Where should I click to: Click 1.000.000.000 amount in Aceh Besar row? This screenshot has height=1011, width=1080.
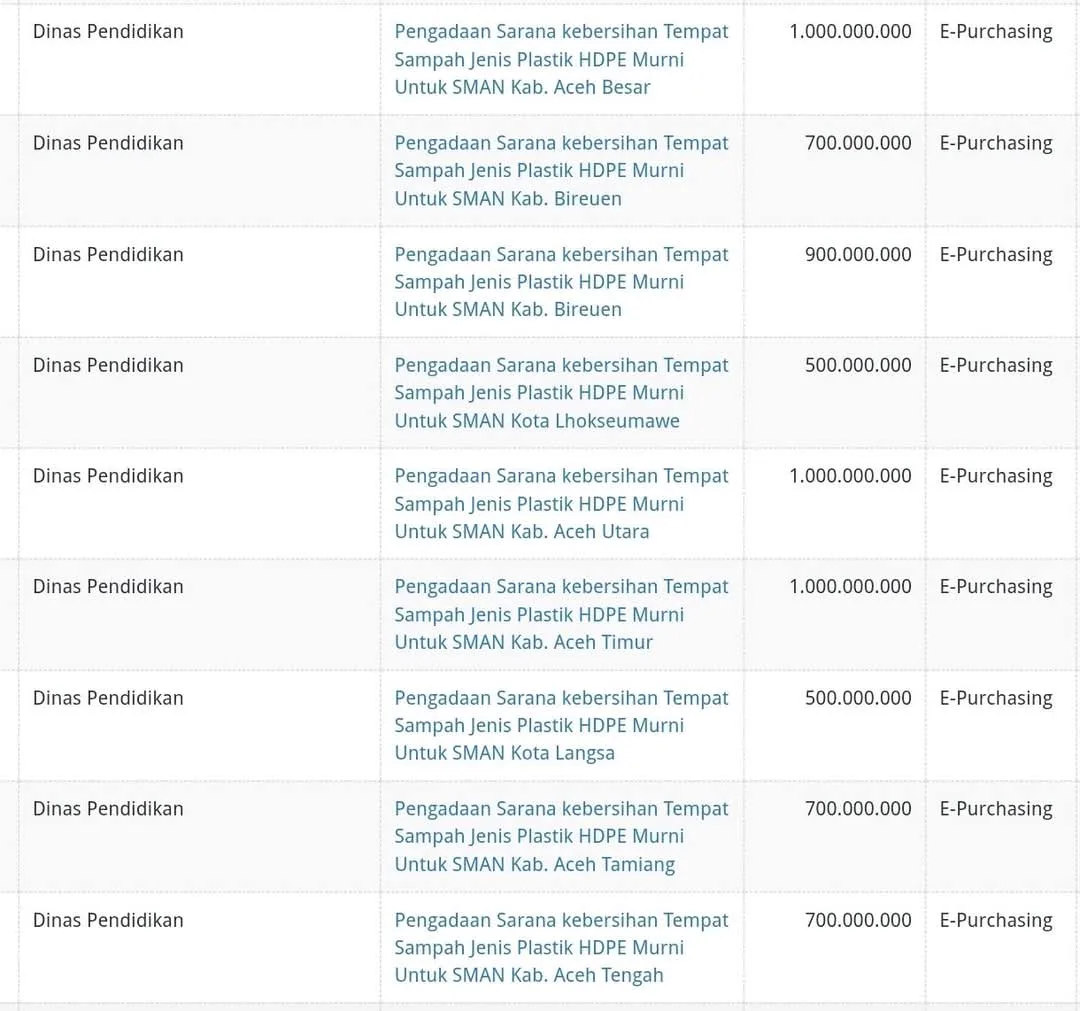click(850, 32)
